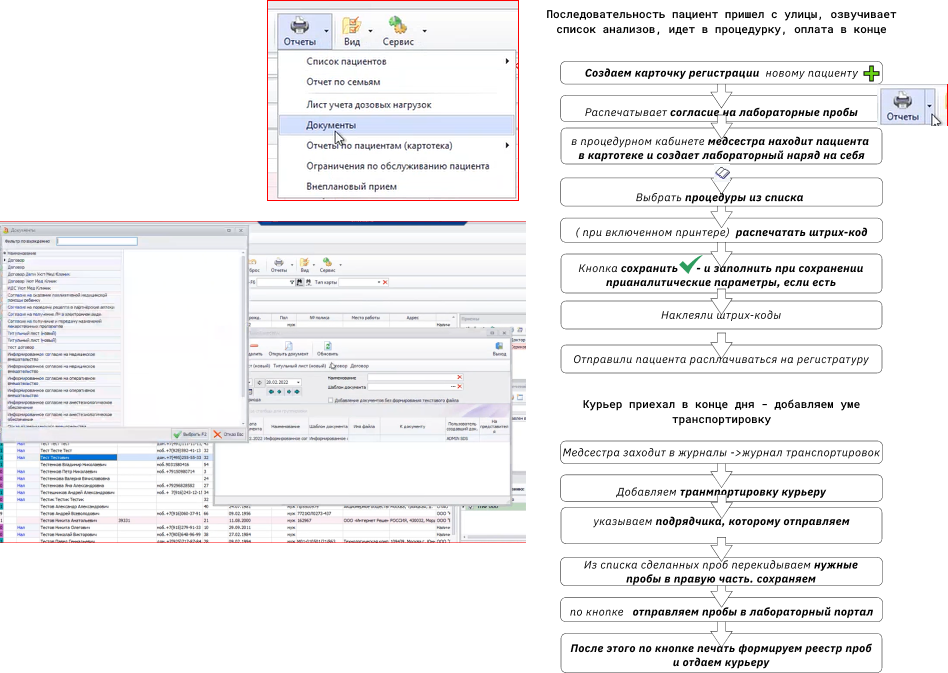This screenshot has height=673, width=948.
Task: Clear Шаблон документа with red X
Action: pos(459,386)
